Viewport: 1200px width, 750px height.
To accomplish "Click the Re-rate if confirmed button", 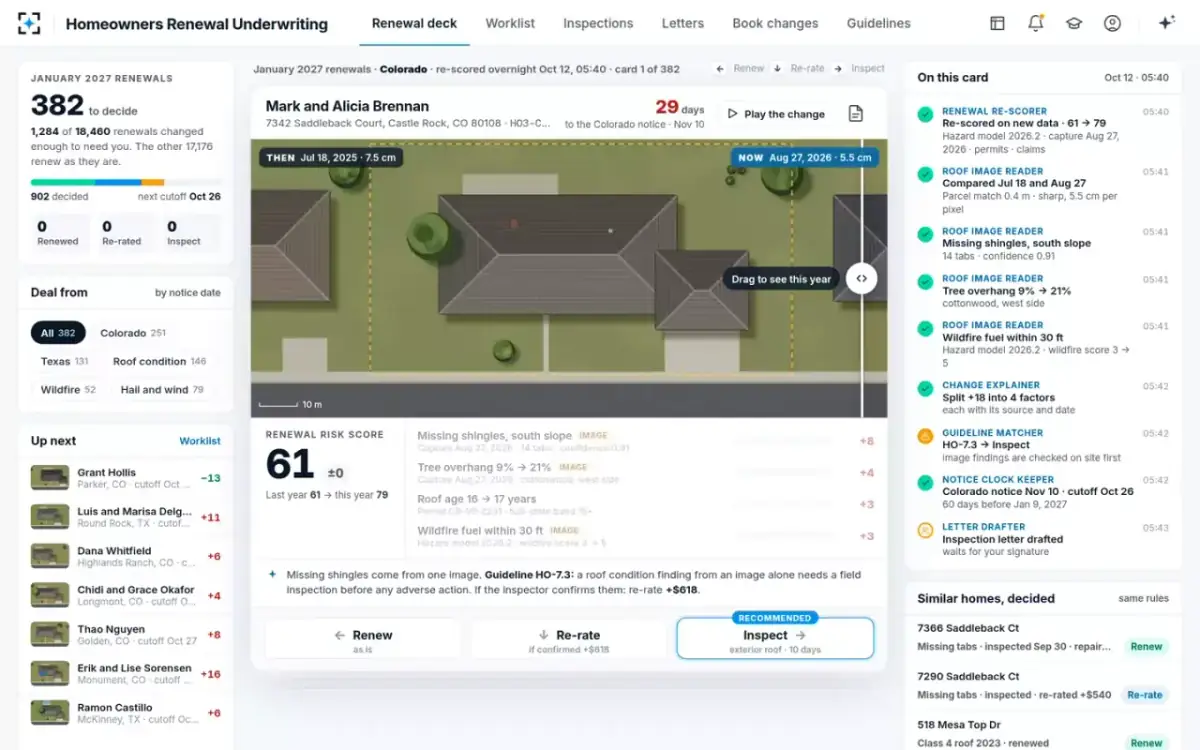I will pos(568,639).
